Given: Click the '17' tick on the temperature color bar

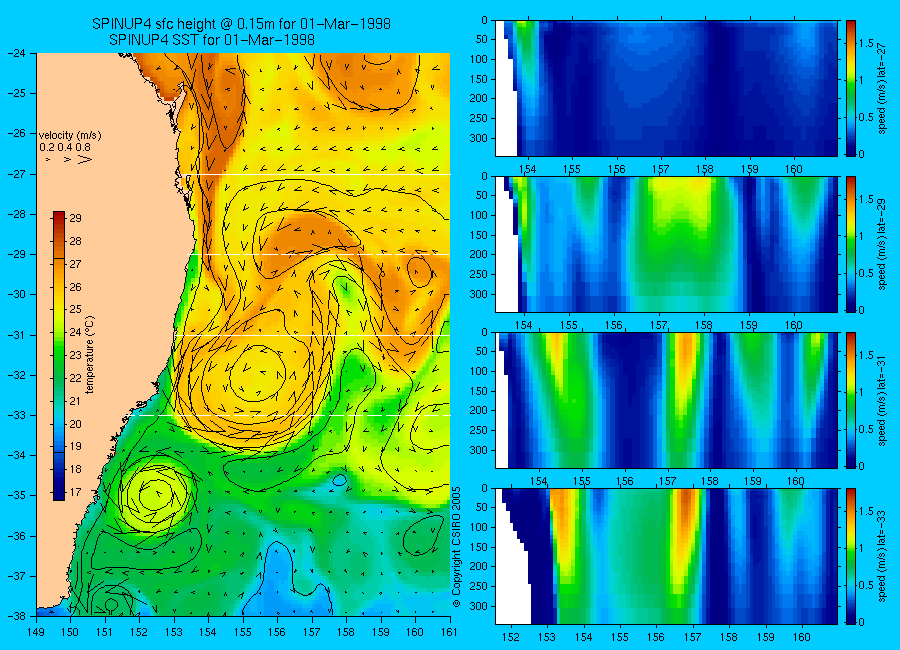Looking at the screenshot, I should point(75,492).
